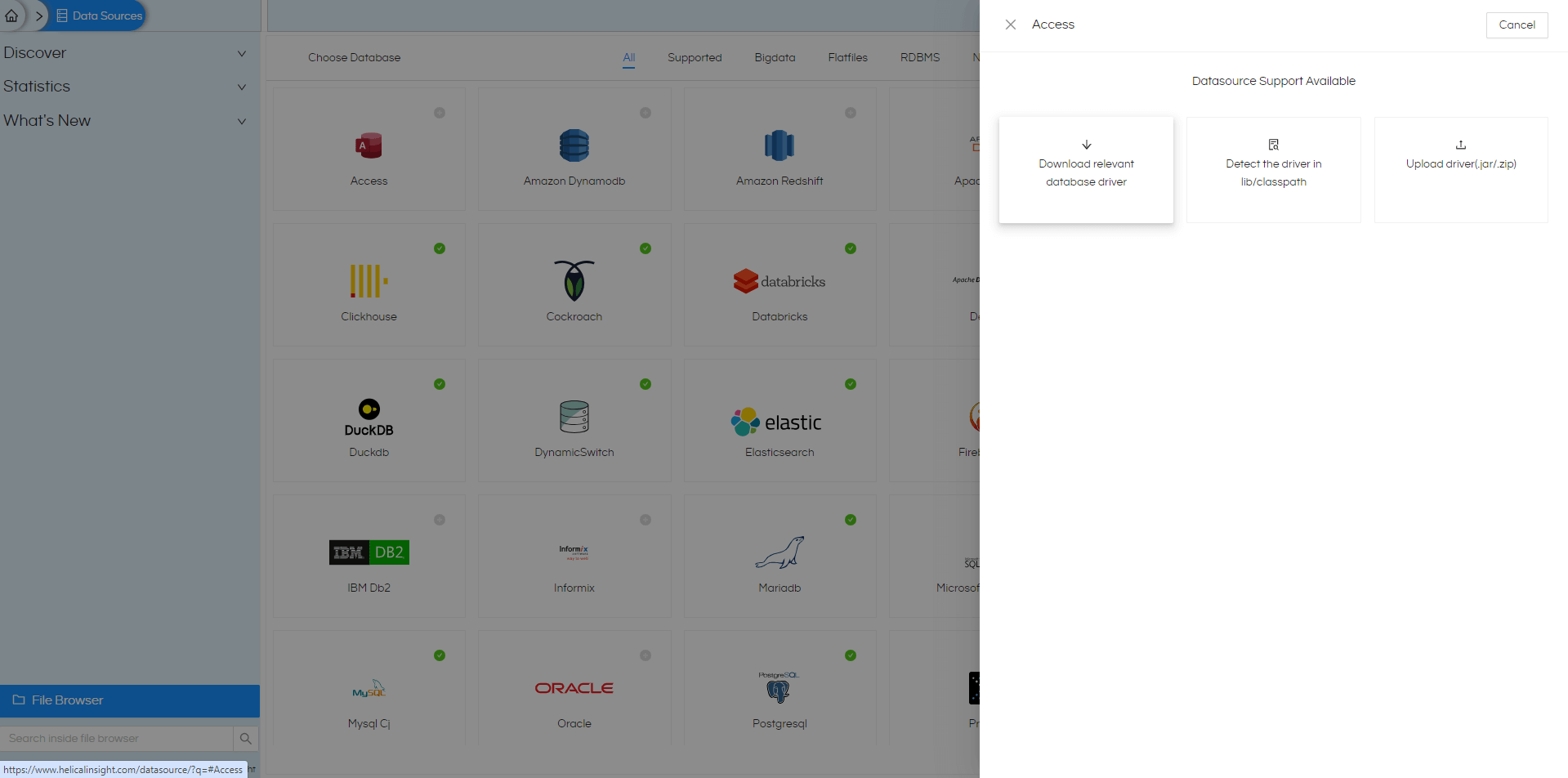Click the IBM Db2 card label
1568x778 pixels.
click(369, 588)
